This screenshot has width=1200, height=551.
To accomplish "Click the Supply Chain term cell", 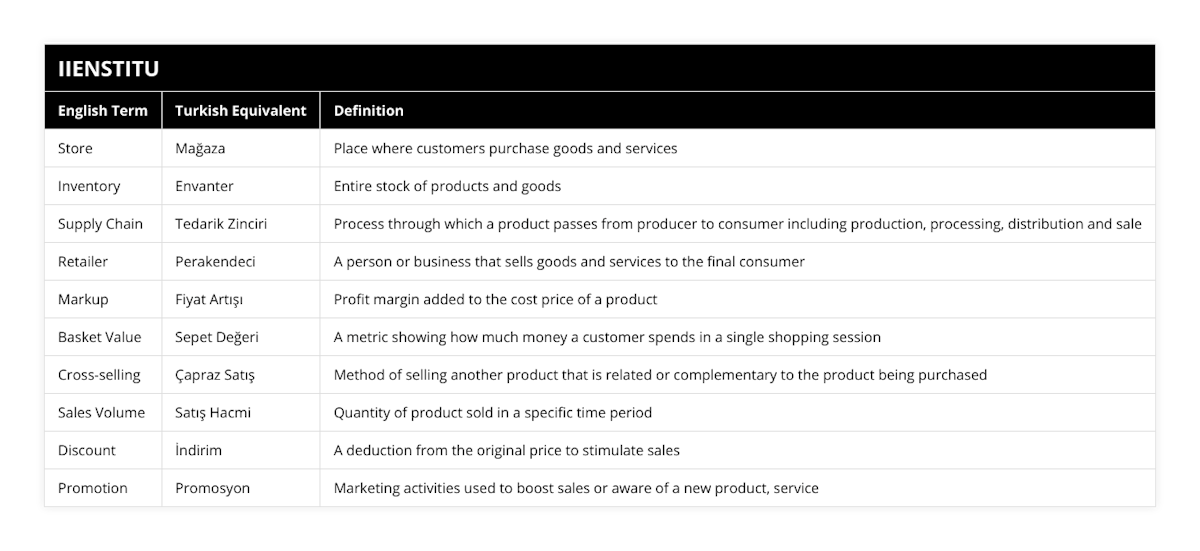I will click(x=100, y=224).
